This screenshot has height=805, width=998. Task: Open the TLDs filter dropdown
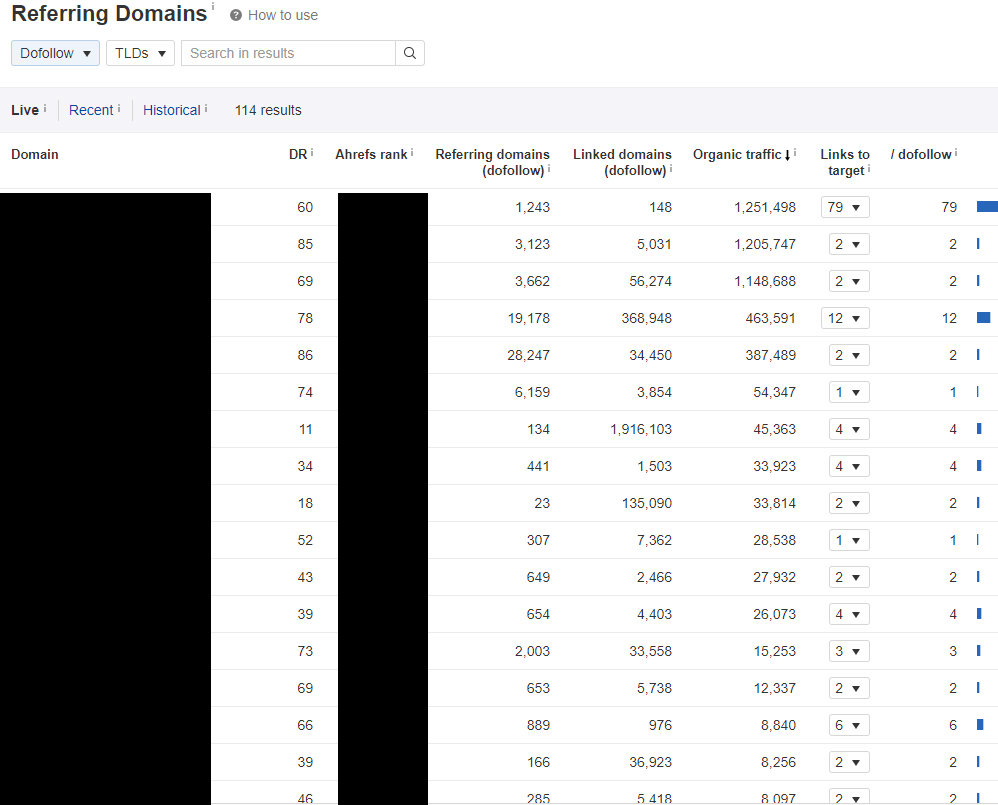click(140, 53)
